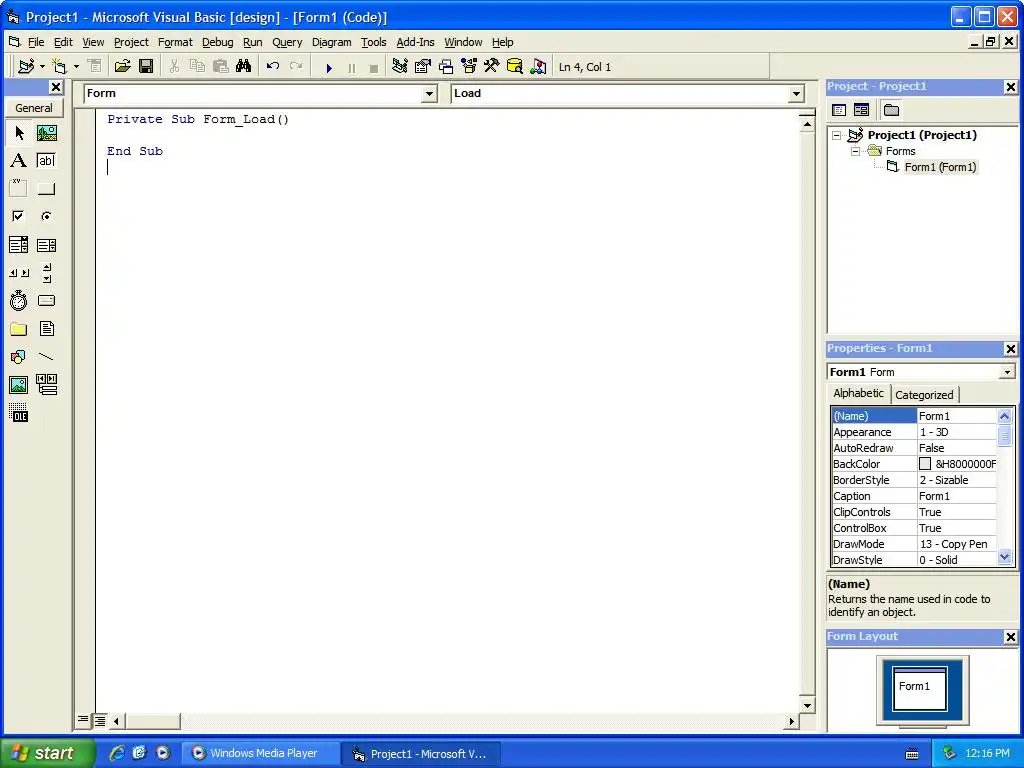Select the vertical scrollbar tool

pyautogui.click(x=46, y=273)
